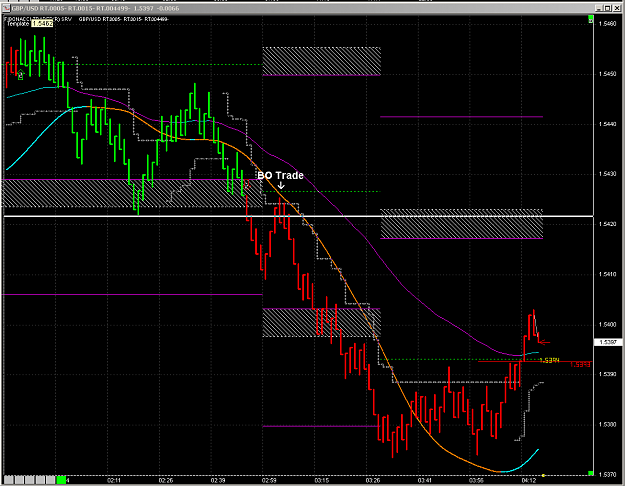Click the chart window icon in title bar
The width and height of the screenshot is (625, 486).
tap(6, 8)
